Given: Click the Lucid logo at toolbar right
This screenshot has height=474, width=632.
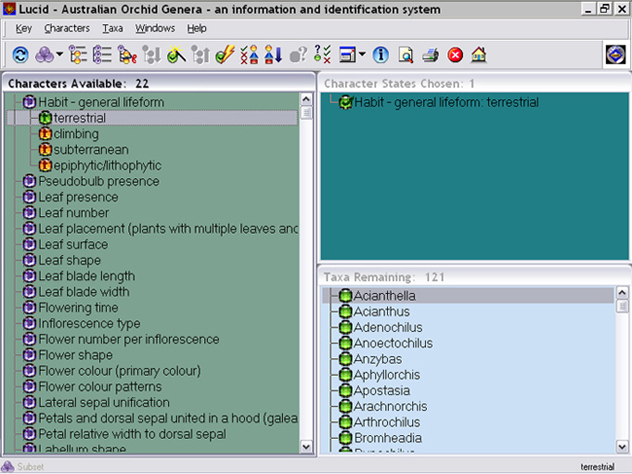Looking at the screenshot, I should [x=615, y=54].
